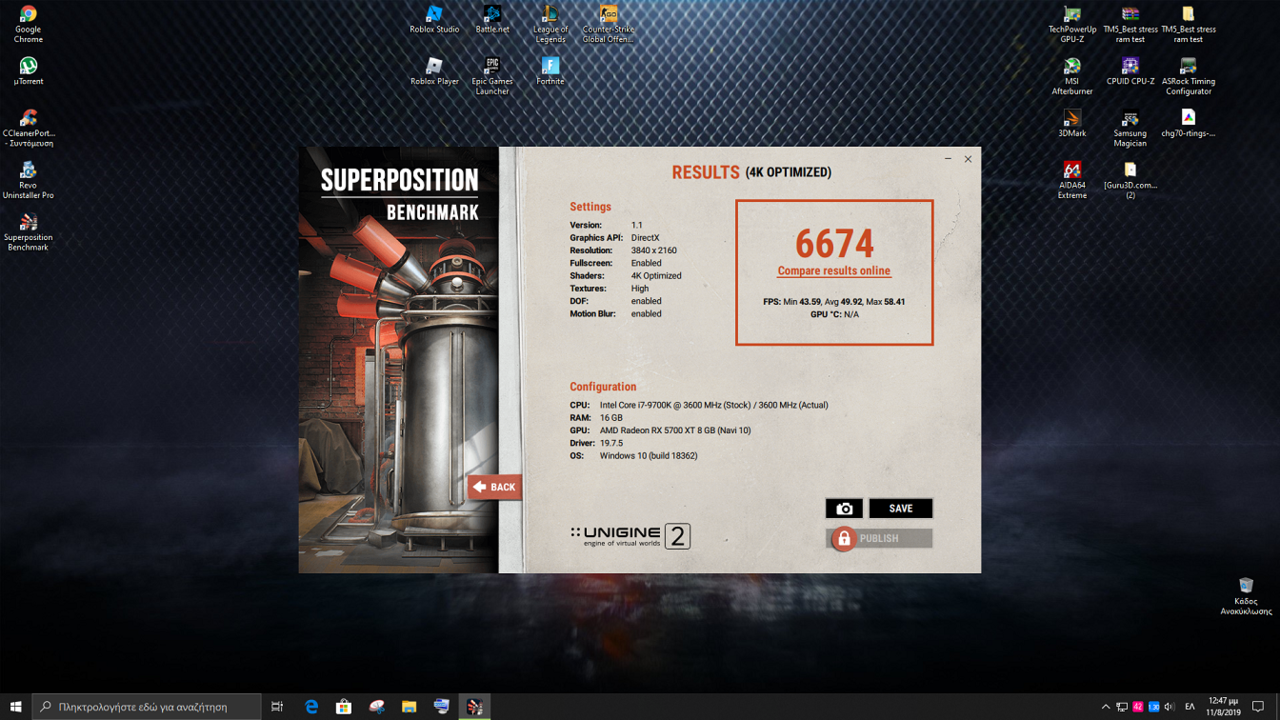
Task: Launch League of Legends shortcut
Action: pos(550,24)
